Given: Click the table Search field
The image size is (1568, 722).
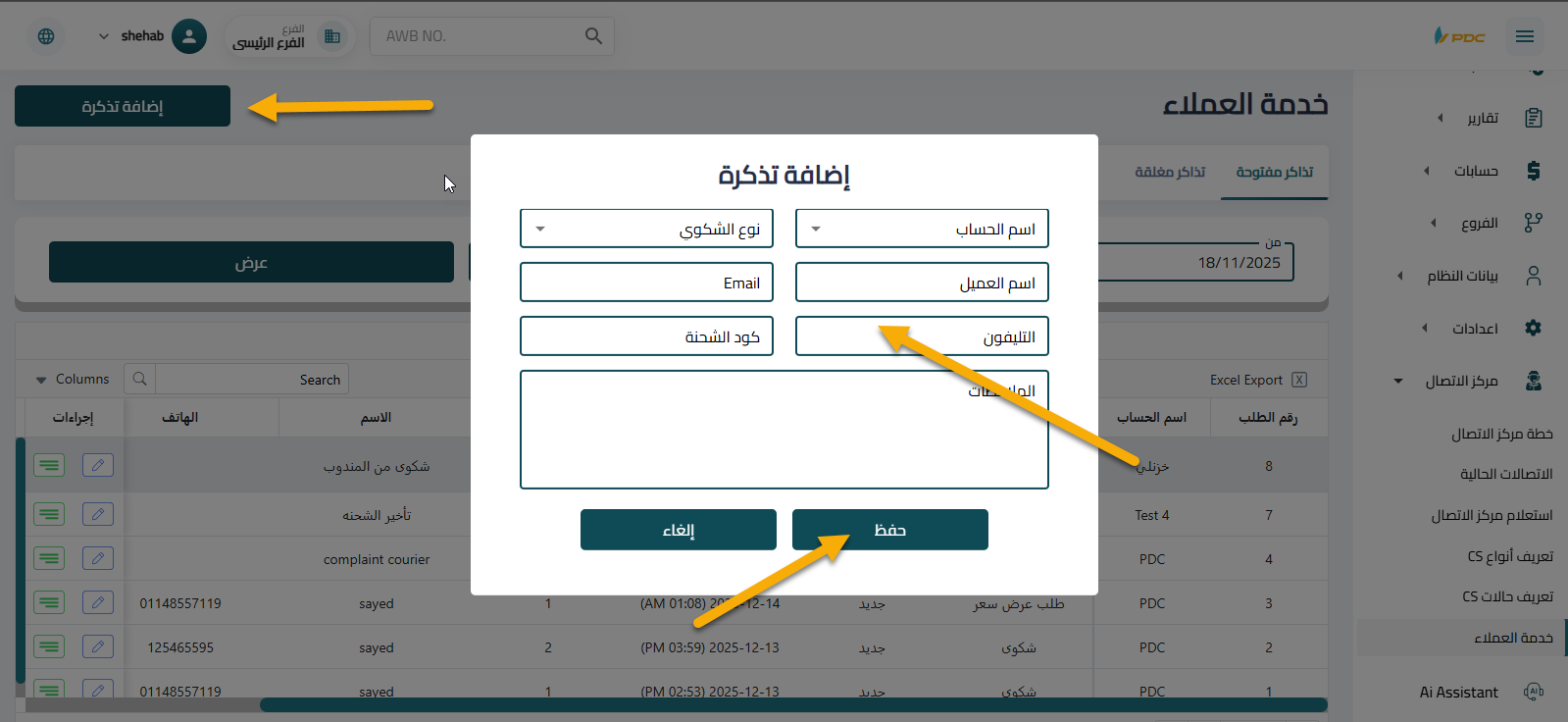Looking at the screenshot, I should (252, 379).
